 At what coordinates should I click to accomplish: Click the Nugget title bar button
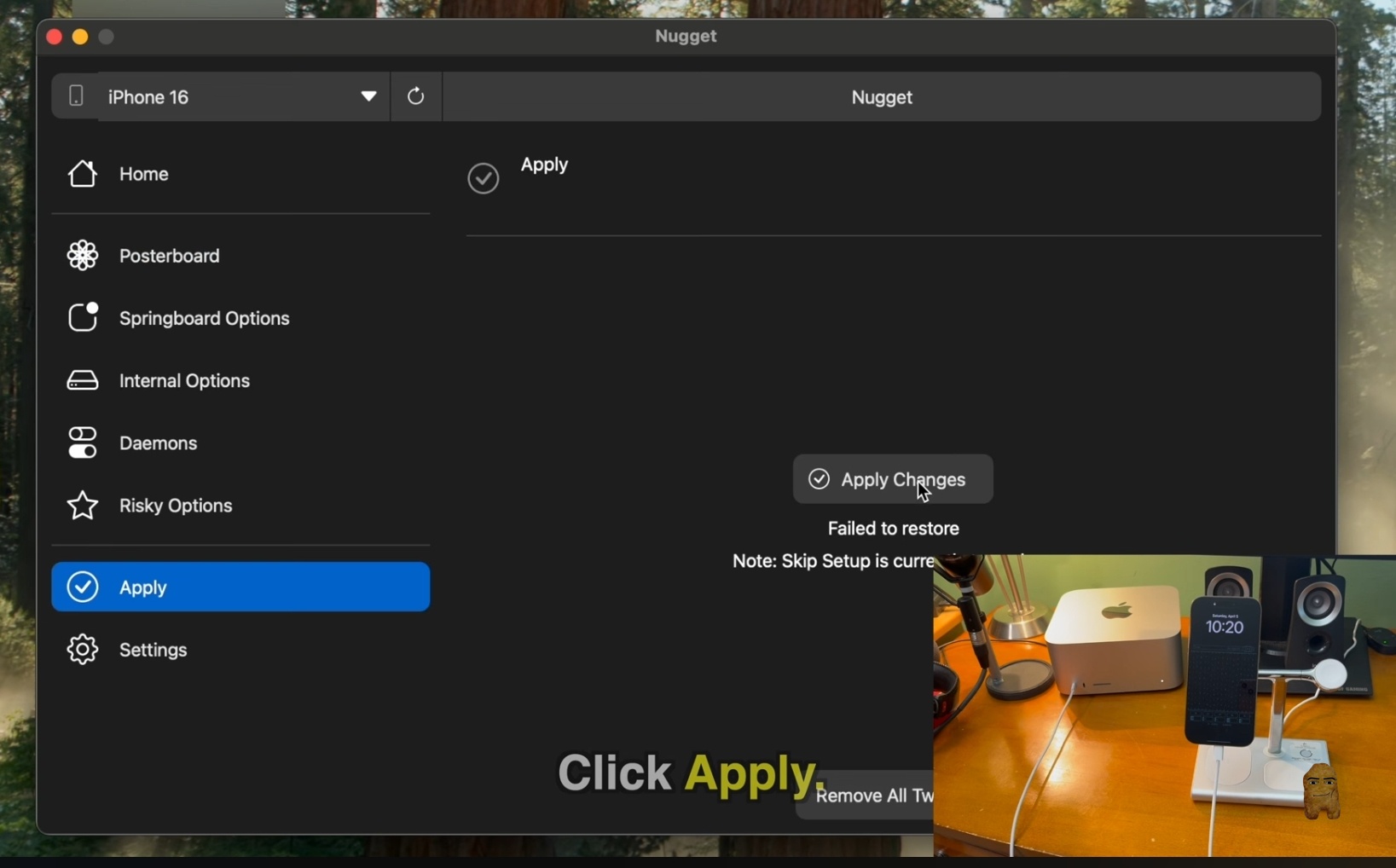883,96
